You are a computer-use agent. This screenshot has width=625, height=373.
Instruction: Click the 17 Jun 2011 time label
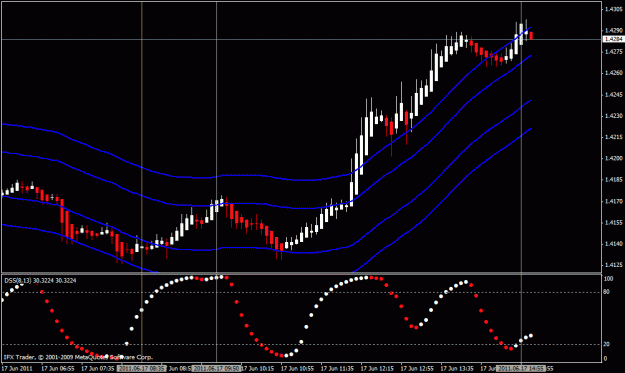coord(18,369)
